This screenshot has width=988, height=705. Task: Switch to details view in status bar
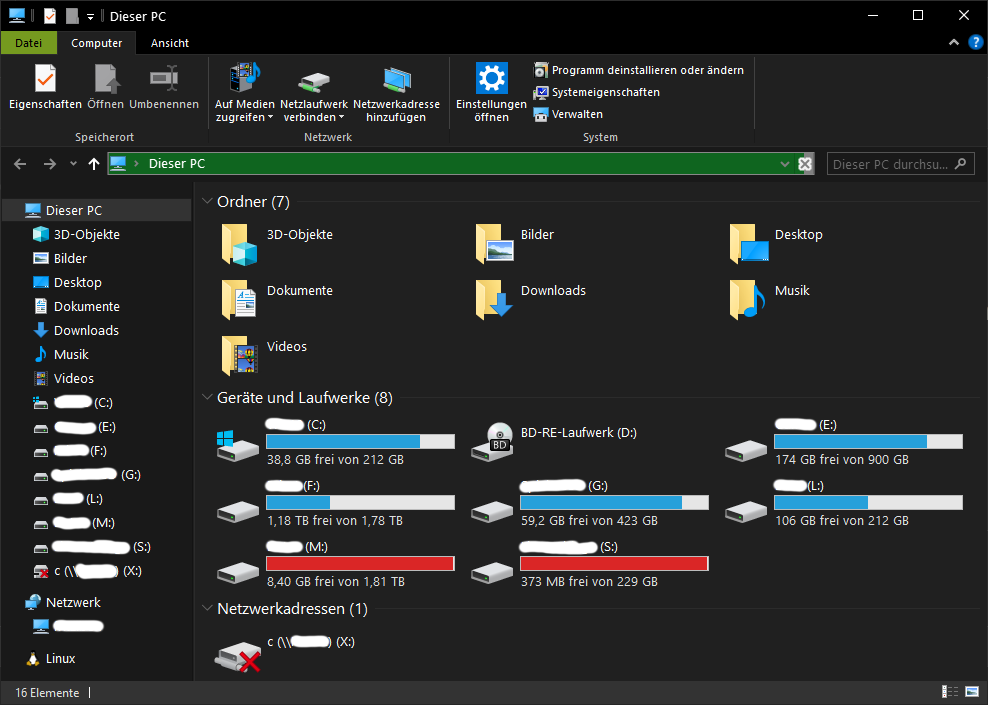pyautogui.click(x=950, y=692)
